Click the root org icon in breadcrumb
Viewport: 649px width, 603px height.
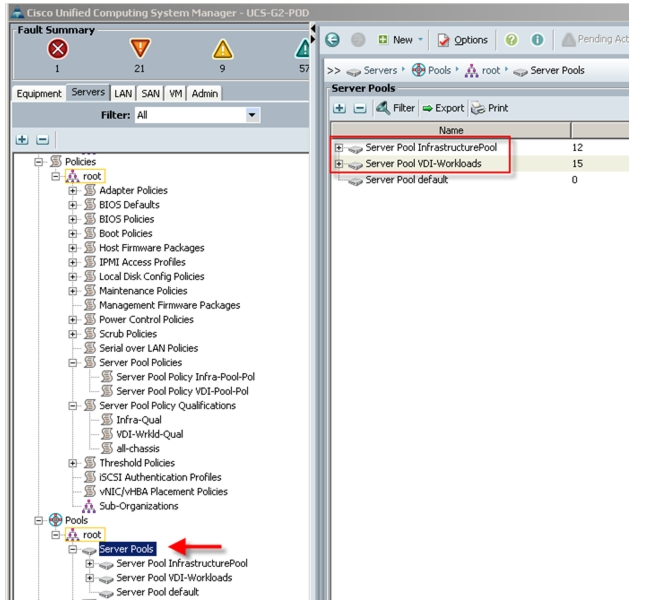click(x=471, y=71)
